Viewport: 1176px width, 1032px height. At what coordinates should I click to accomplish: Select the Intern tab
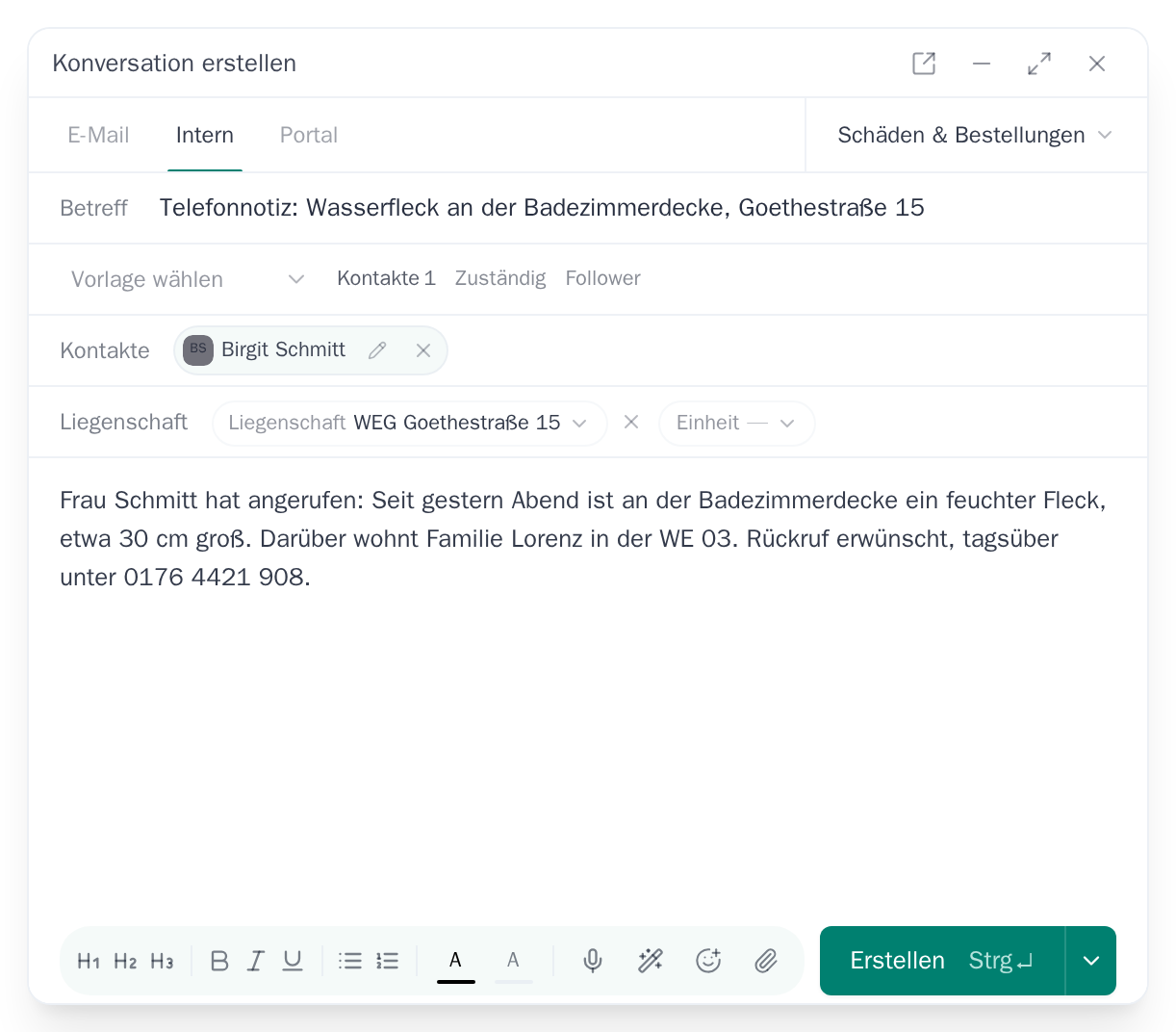205,135
